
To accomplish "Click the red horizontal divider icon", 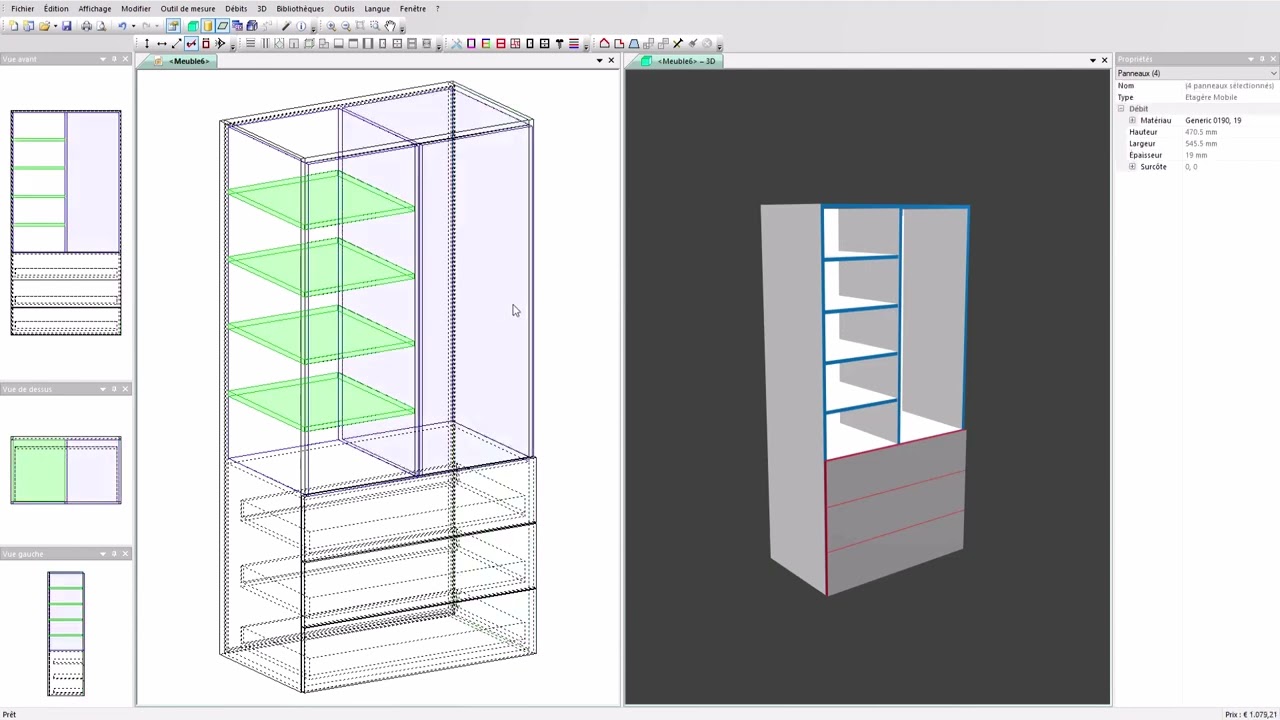I will pos(501,44).
